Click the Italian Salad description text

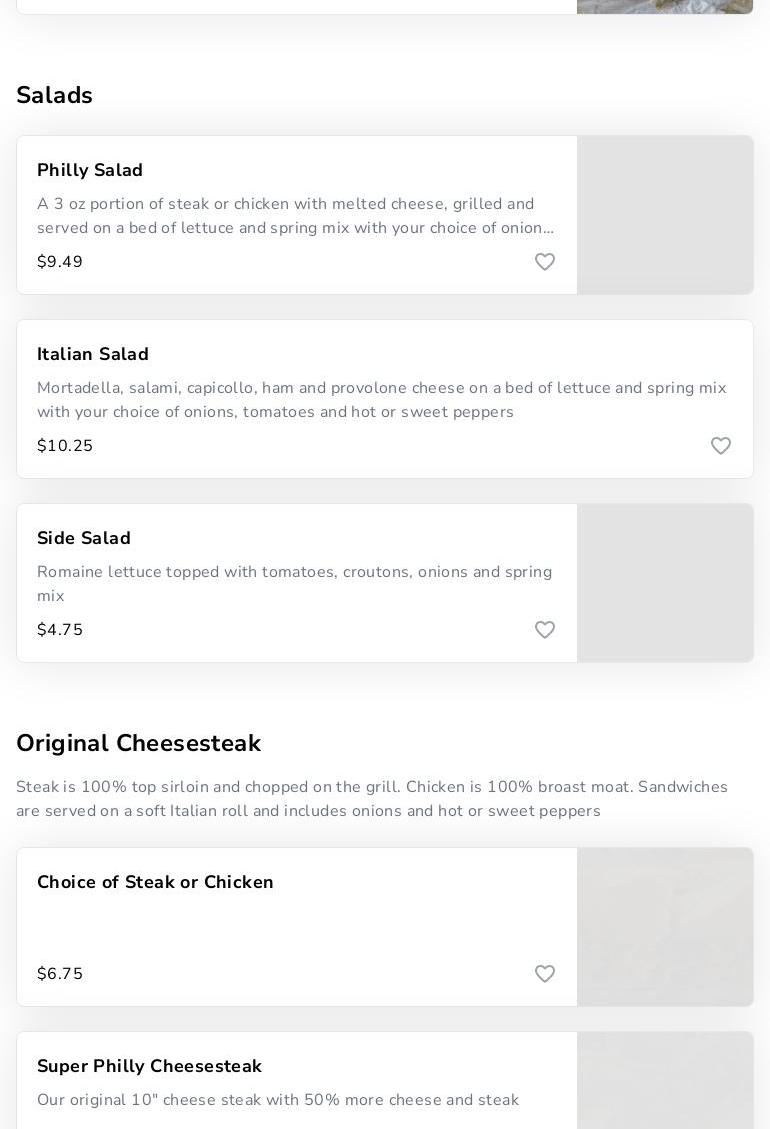point(382,400)
